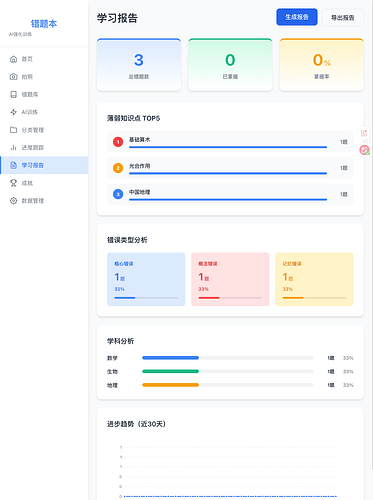This screenshot has height=500, width=373.
Task: Click the 学科分析 heading
Action: [120, 341]
